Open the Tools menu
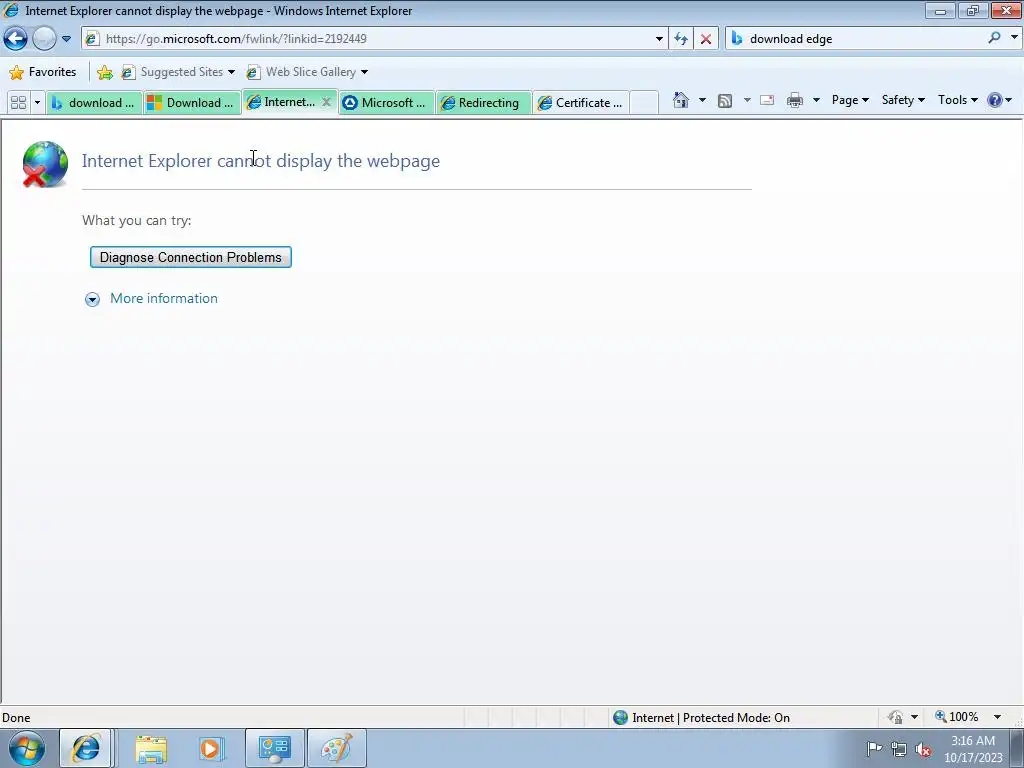1024x768 pixels. 957,100
